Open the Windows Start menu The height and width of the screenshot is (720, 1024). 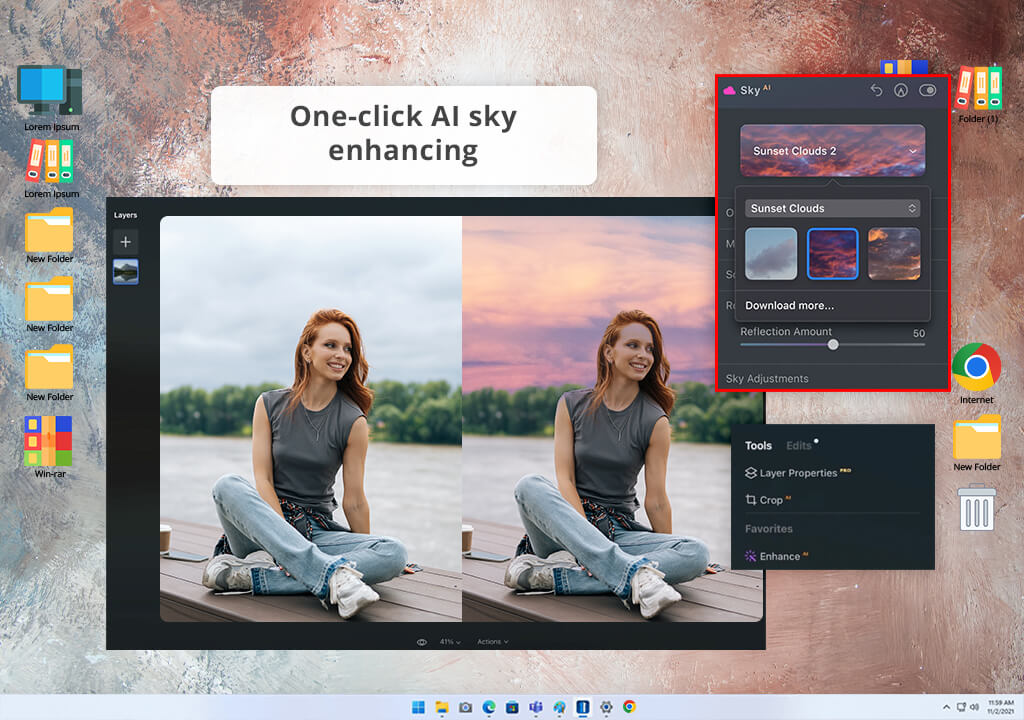[419, 707]
